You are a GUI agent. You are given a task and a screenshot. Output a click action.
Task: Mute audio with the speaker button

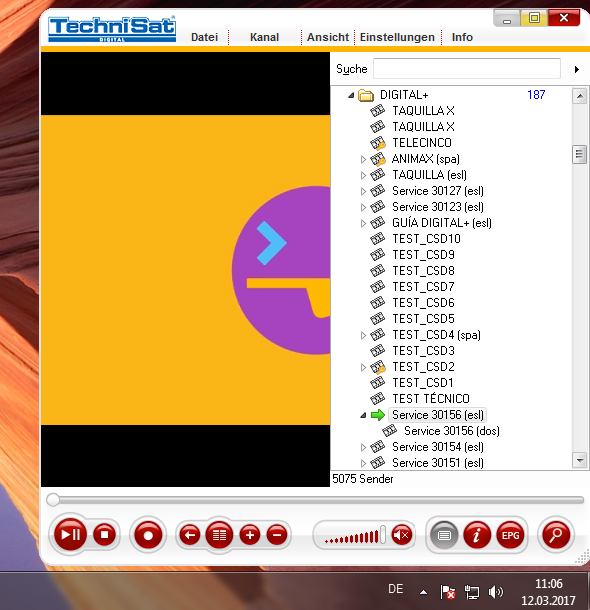[402, 535]
